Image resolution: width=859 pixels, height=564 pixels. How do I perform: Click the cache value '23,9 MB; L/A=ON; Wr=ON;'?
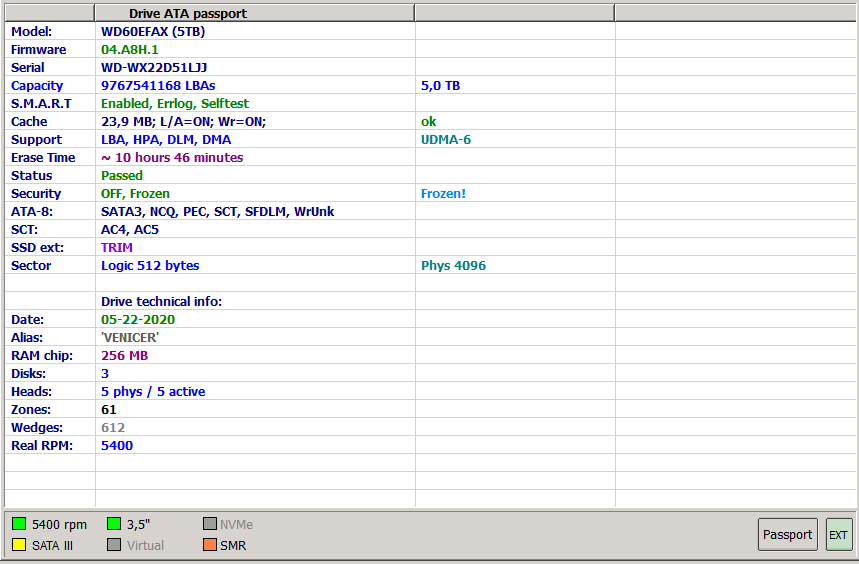point(184,122)
